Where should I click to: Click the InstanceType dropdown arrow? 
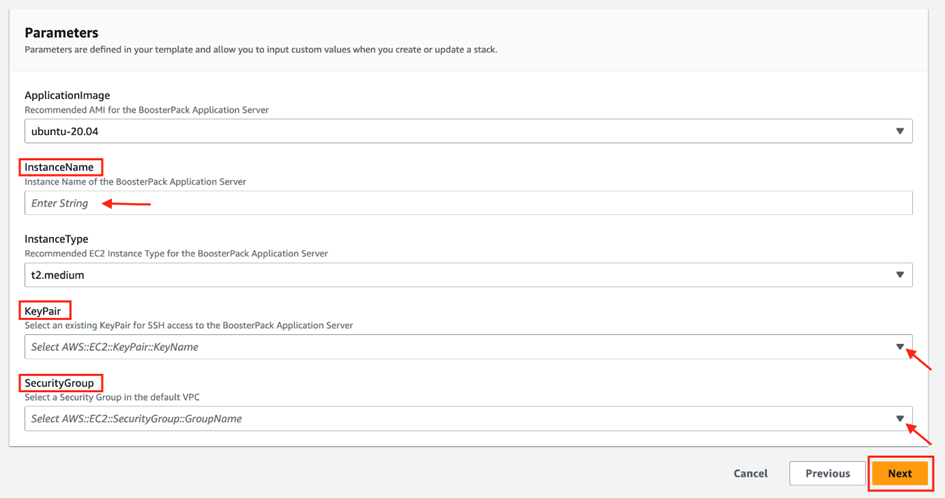pyautogui.click(x=899, y=275)
